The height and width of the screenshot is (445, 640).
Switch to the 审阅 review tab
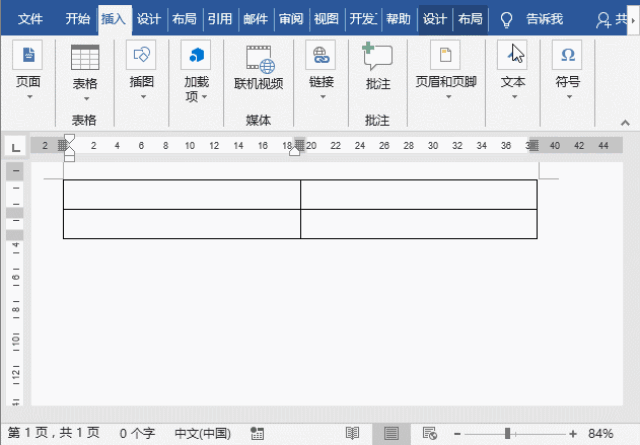(x=291, y=19)
